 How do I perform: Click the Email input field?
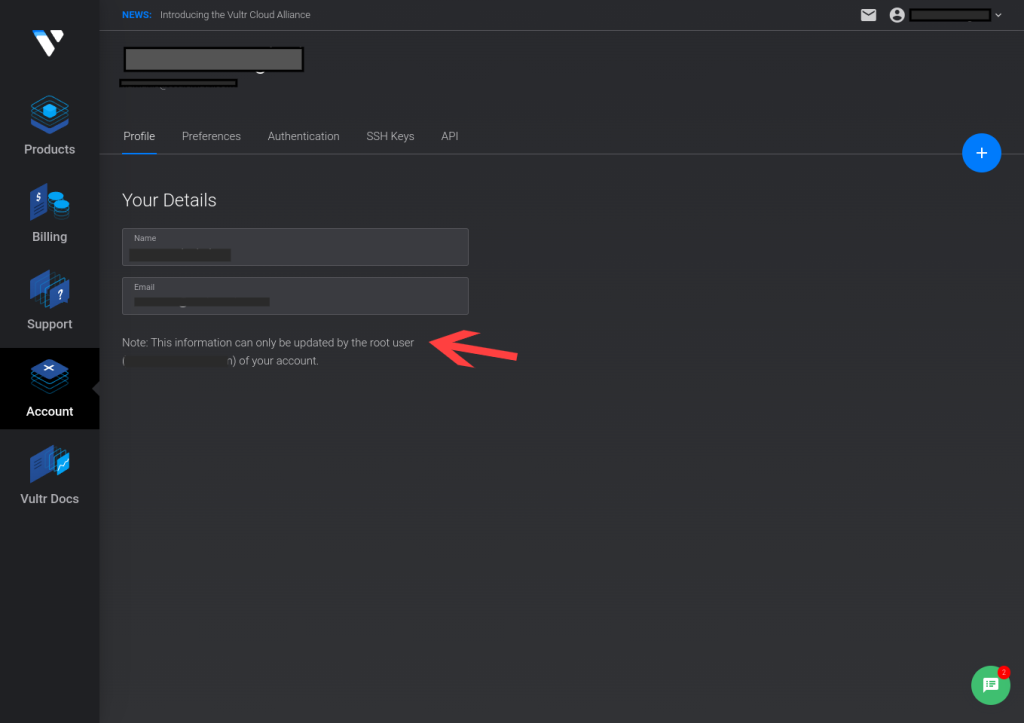(295, 296)
